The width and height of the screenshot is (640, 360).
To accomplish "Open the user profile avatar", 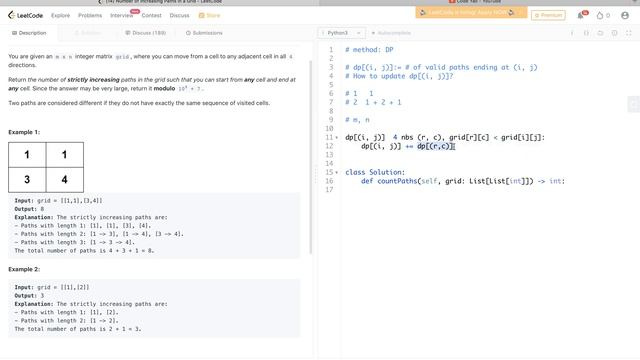I will tap(625, 16).
